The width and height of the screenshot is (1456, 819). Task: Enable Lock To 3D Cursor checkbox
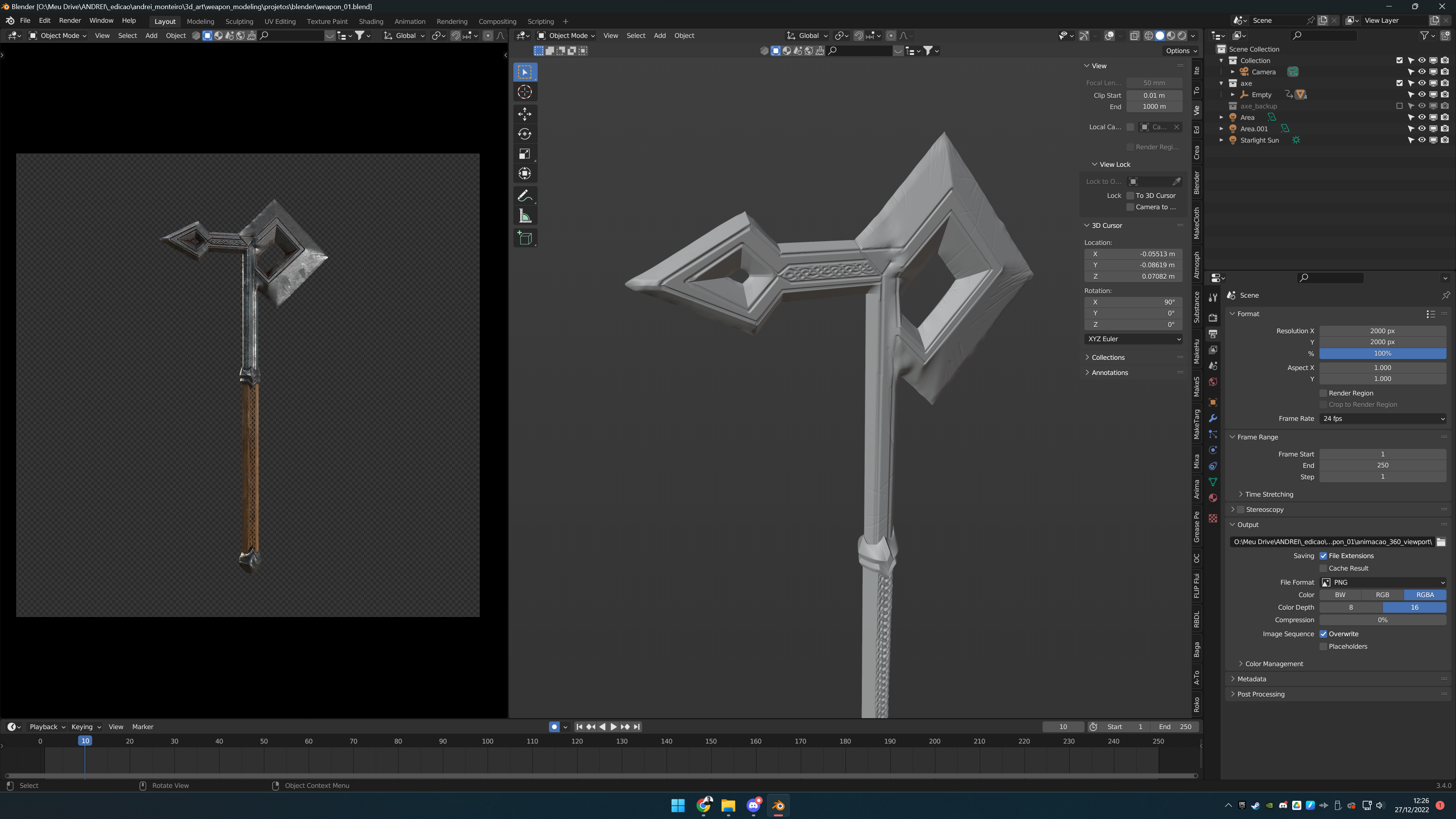pyautogui.click(x=1130, y=196)
